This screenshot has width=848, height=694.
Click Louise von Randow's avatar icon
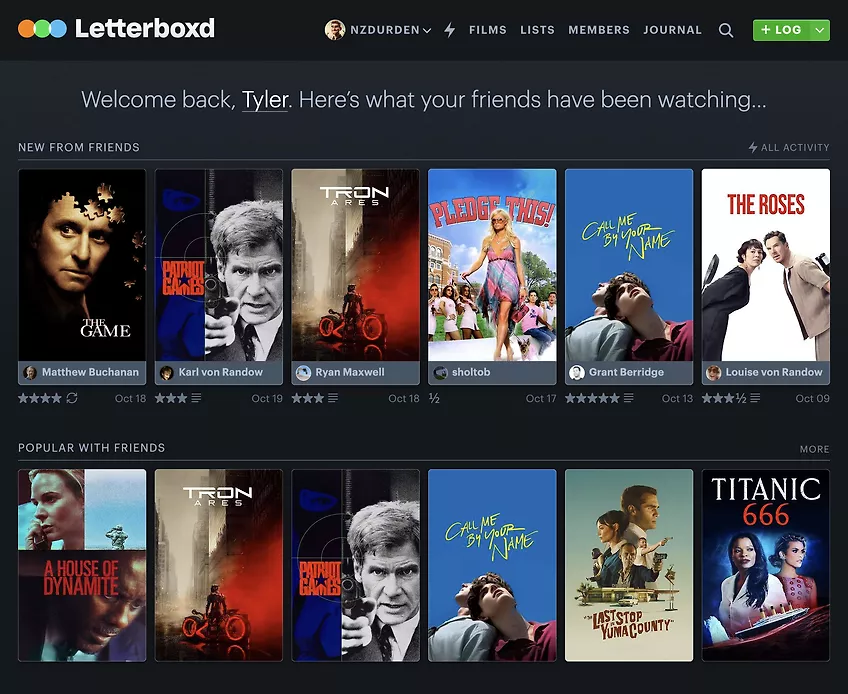[713, 372]
